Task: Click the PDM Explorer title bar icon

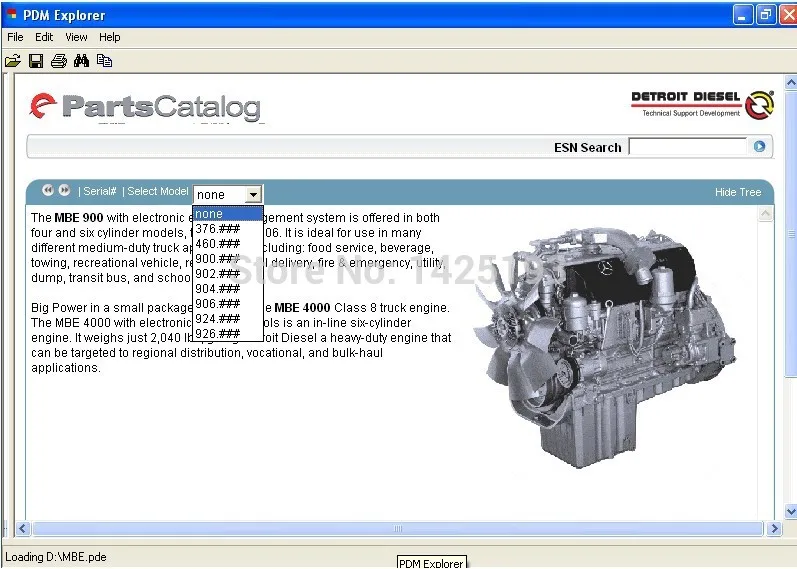Action: 12,14
